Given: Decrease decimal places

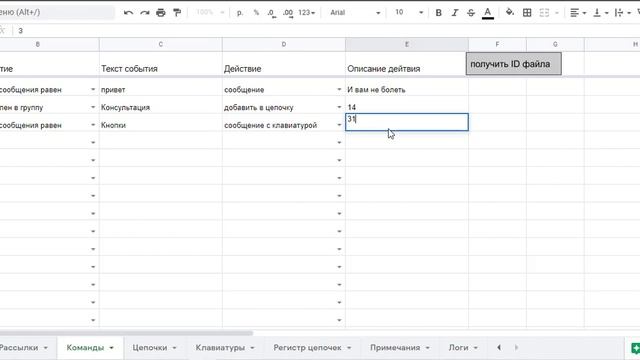Looking at the screenshot, I should click(x=271, y=13).
